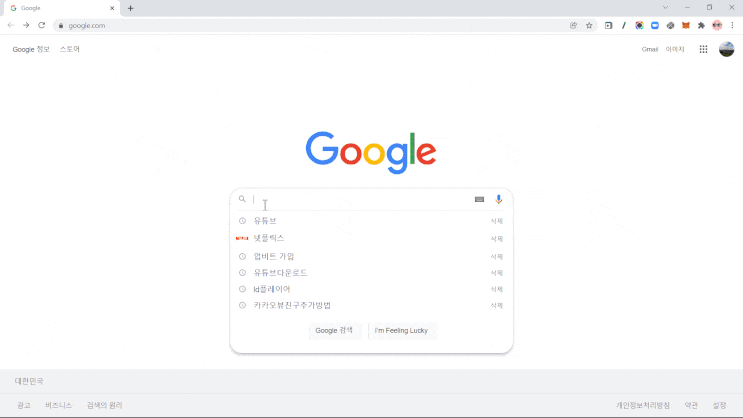Select the 넷플릭스 suggestion
743x418 pixels.
[372, 238]
